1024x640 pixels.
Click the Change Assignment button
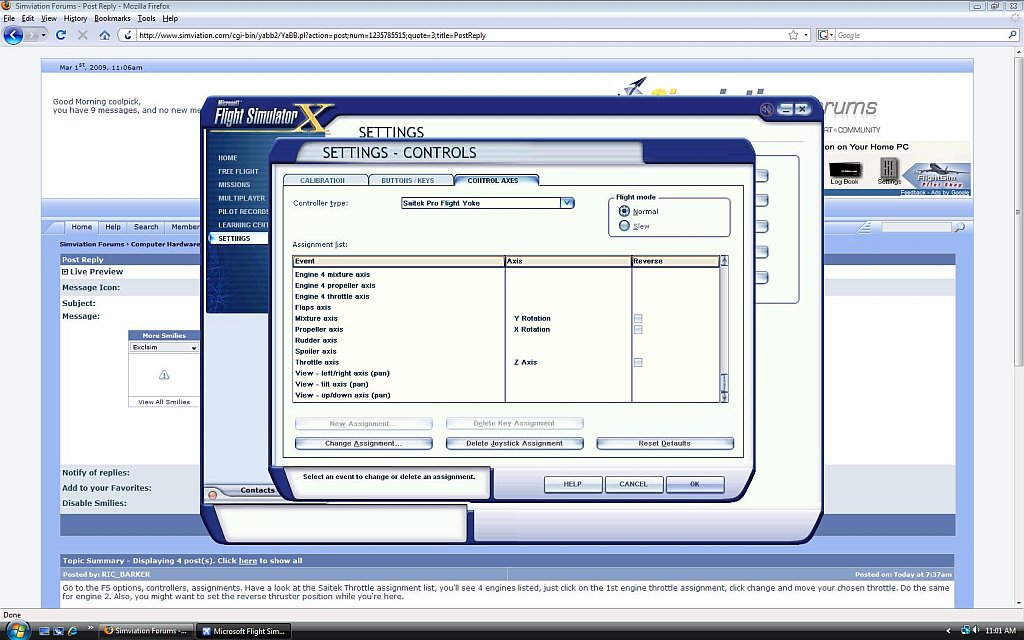(364, 443)
